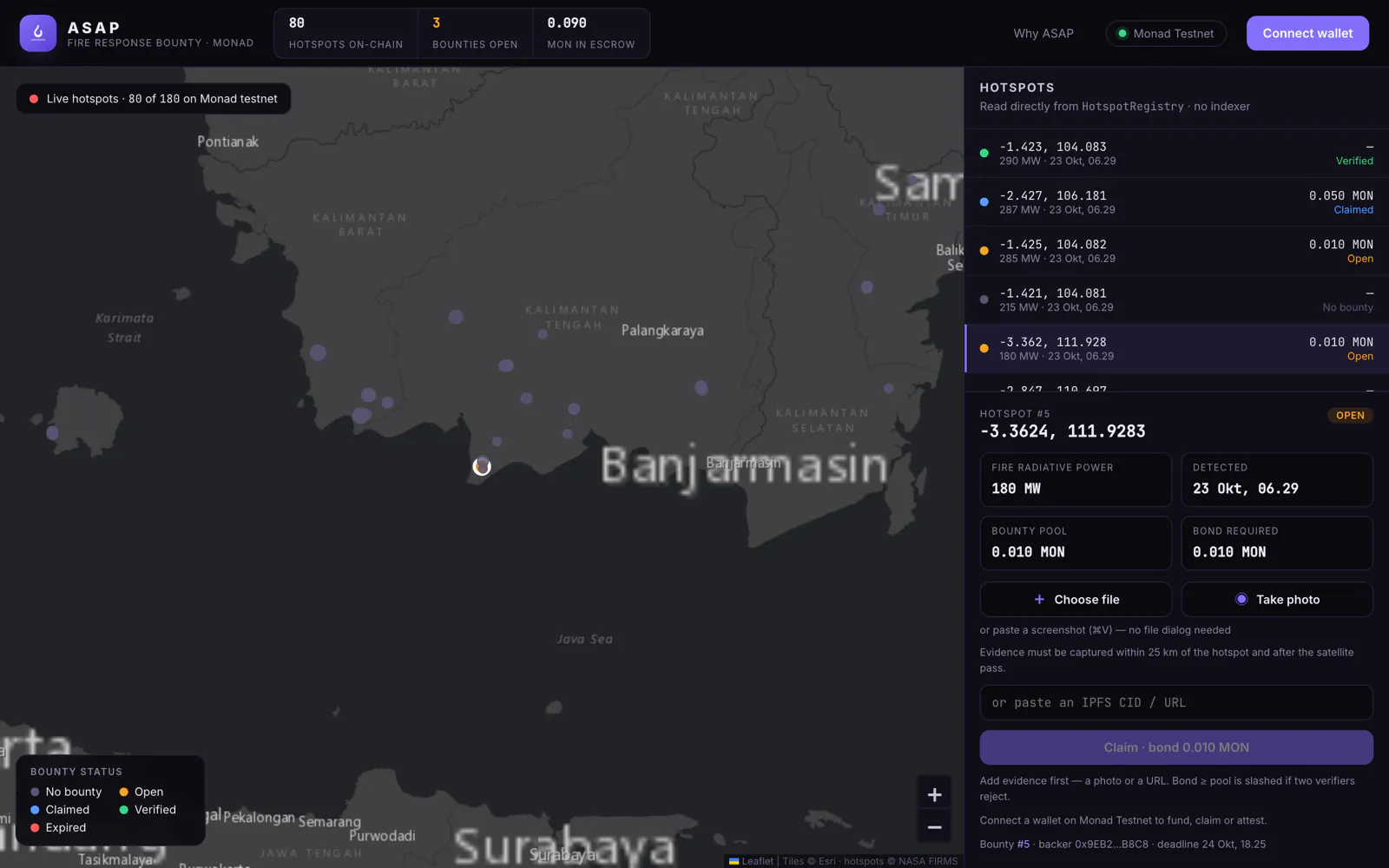This screenshot has width=1389, height=868.
Task: Click the Monad Testnet network pill
Action: click(x=1166, y=33)
